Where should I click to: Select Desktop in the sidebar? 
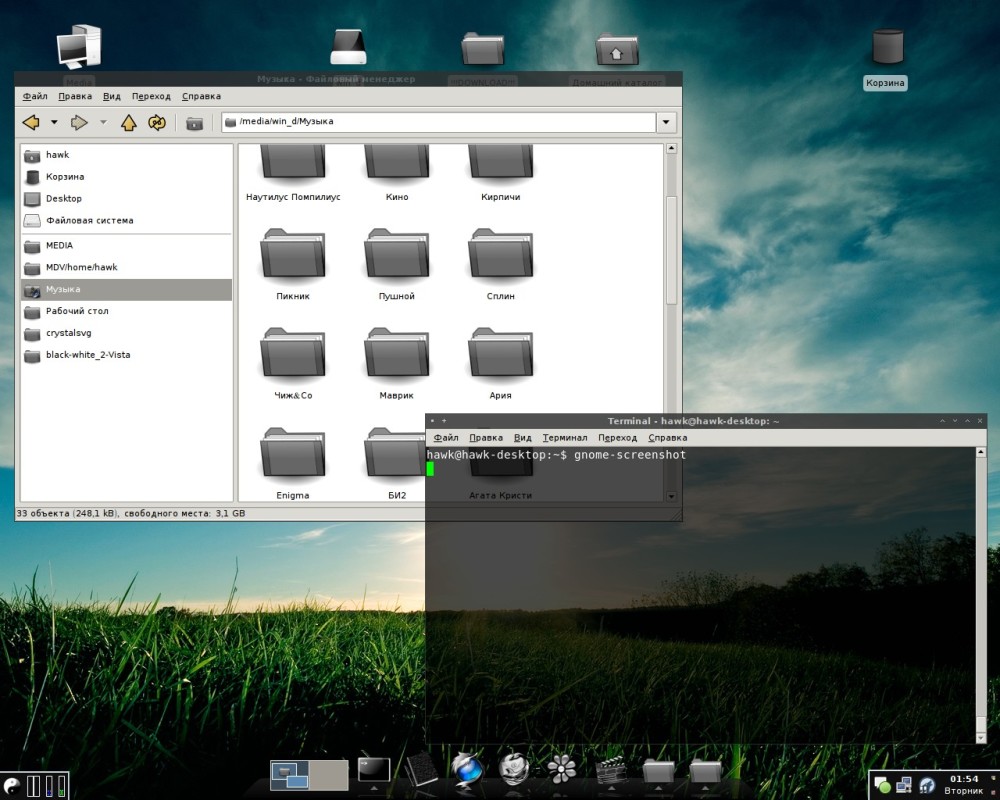tap(126, 198)
